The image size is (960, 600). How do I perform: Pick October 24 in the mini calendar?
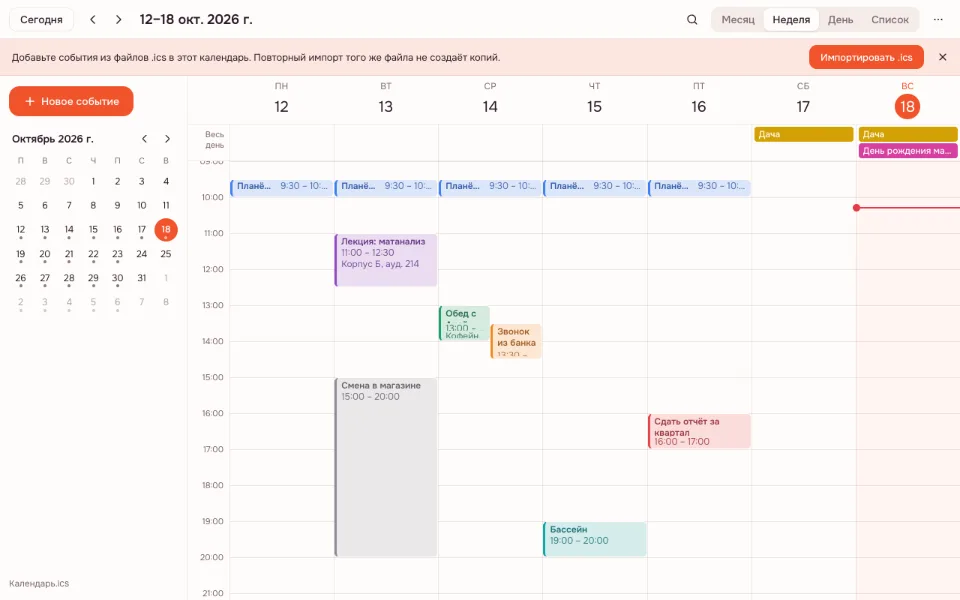(141, 254)
